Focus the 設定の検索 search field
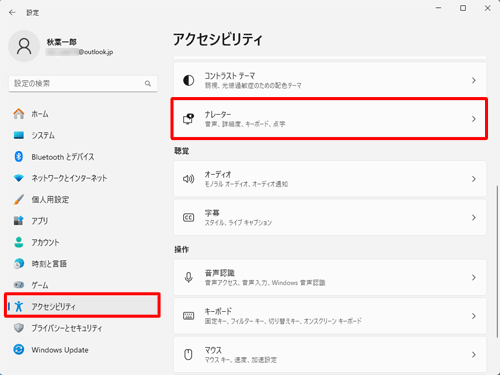The width and height of the screenshot is (500, 375). [83, 83]
